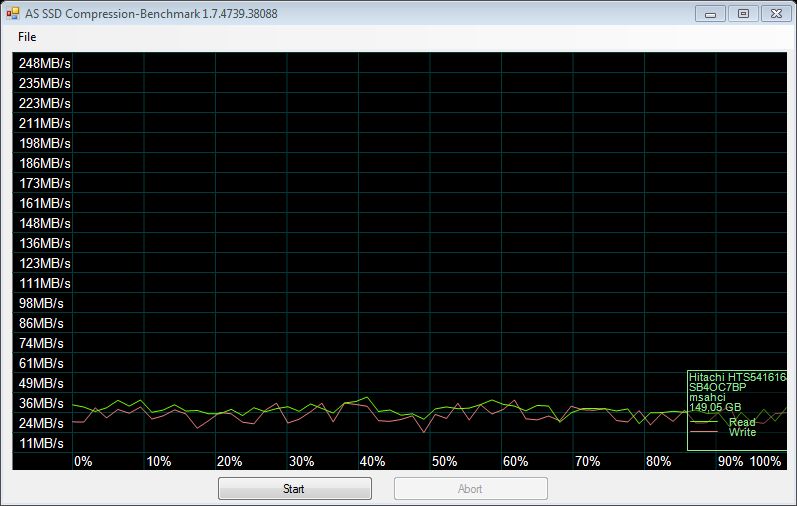This screenshot has width=797, height=506.
Task: Select the 198MB/s axis label
Action: tap(45, 143)
